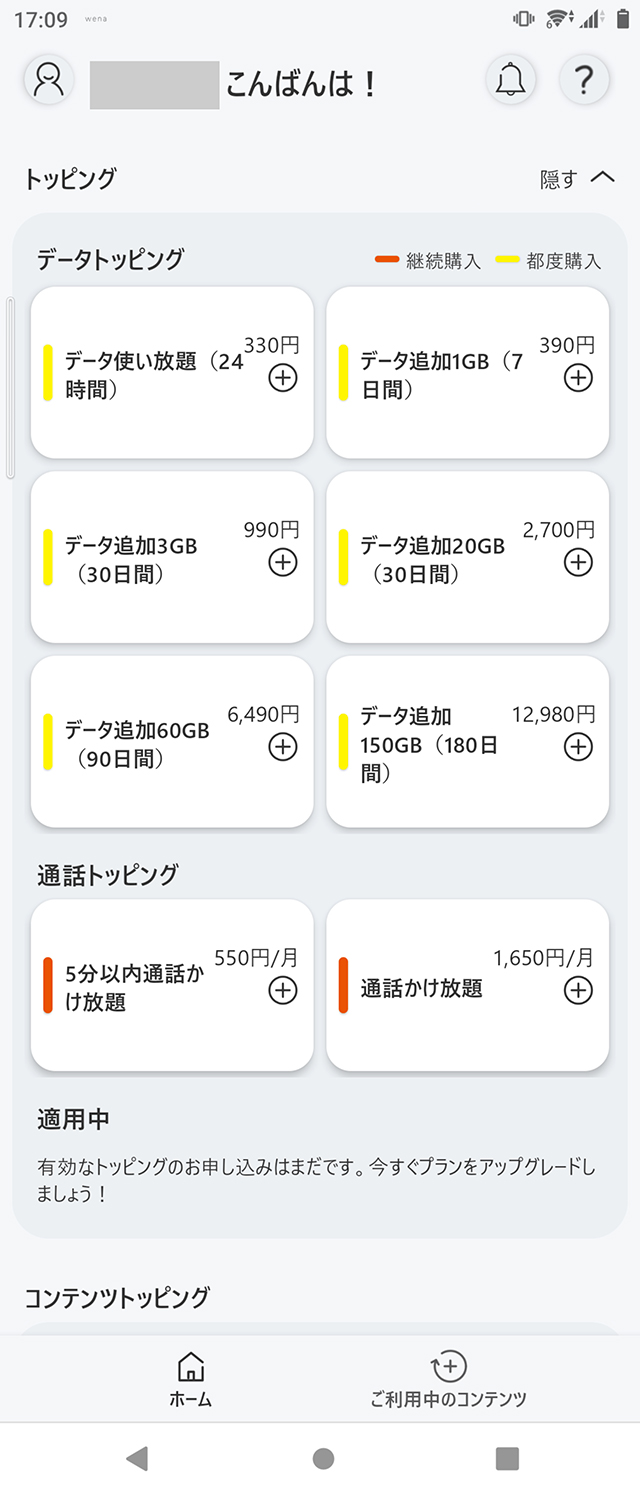The image size is (640, 1495).
Task: Add 5分以内通話かけ放題 call topping
Action: (283, 990)
